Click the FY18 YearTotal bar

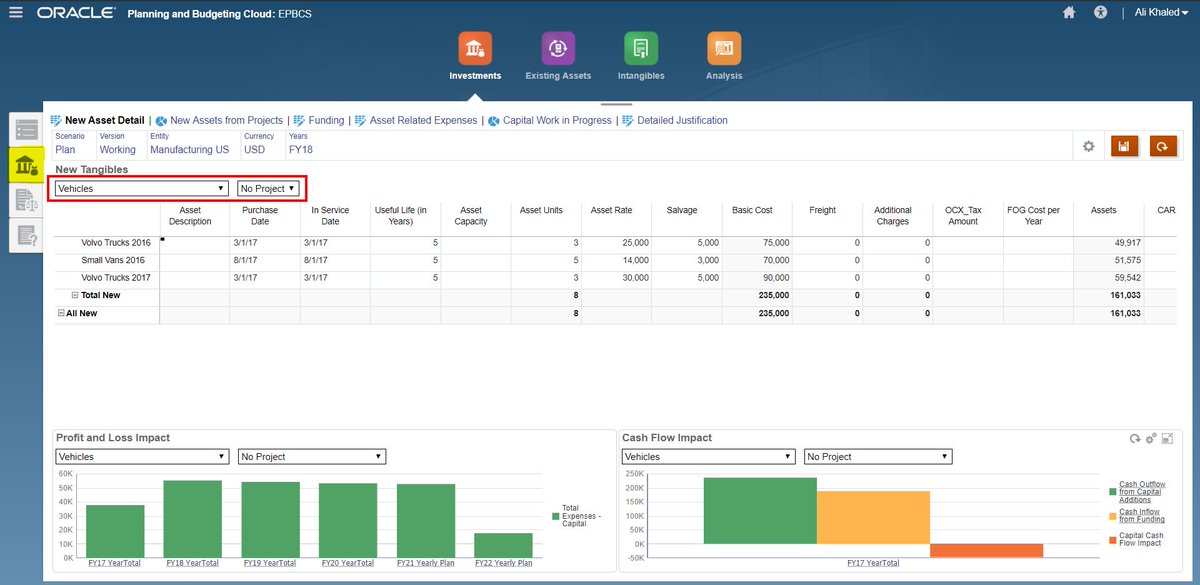click(192, 519)
